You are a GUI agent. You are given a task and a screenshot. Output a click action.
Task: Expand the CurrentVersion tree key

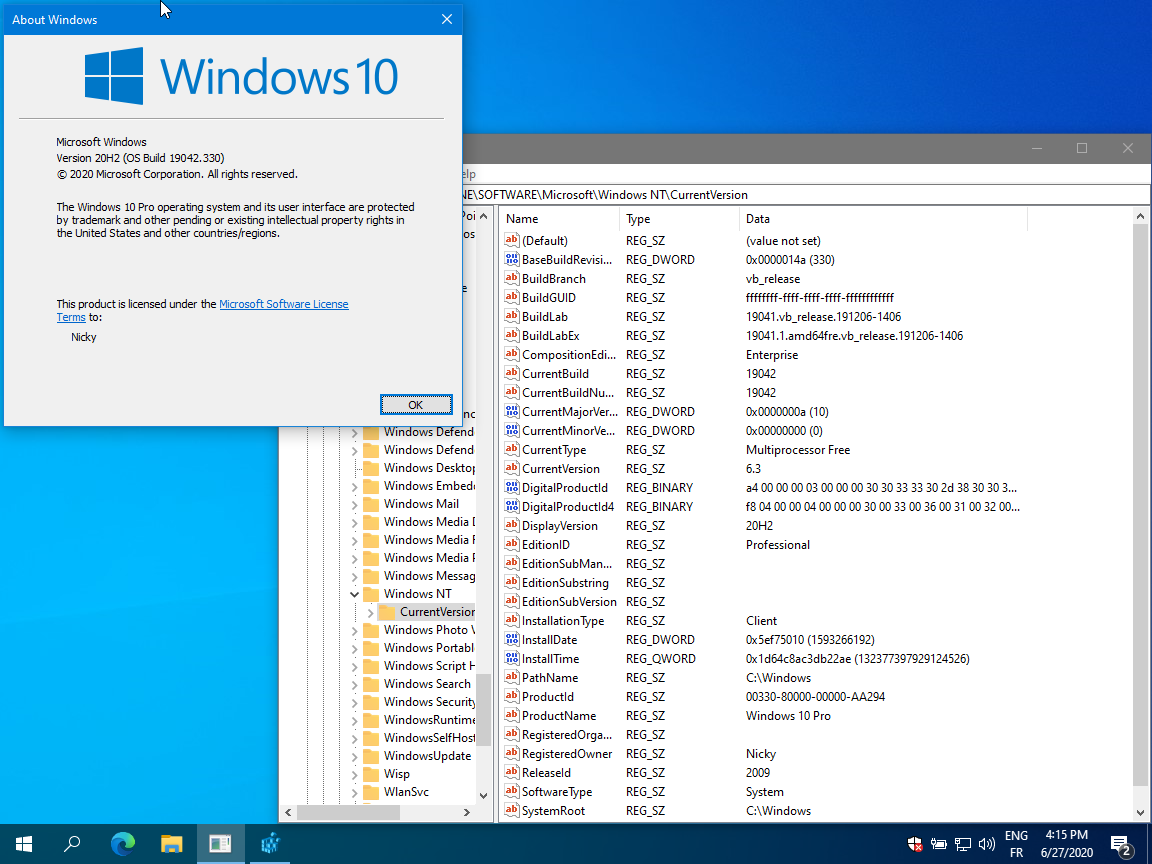[370, 612]
